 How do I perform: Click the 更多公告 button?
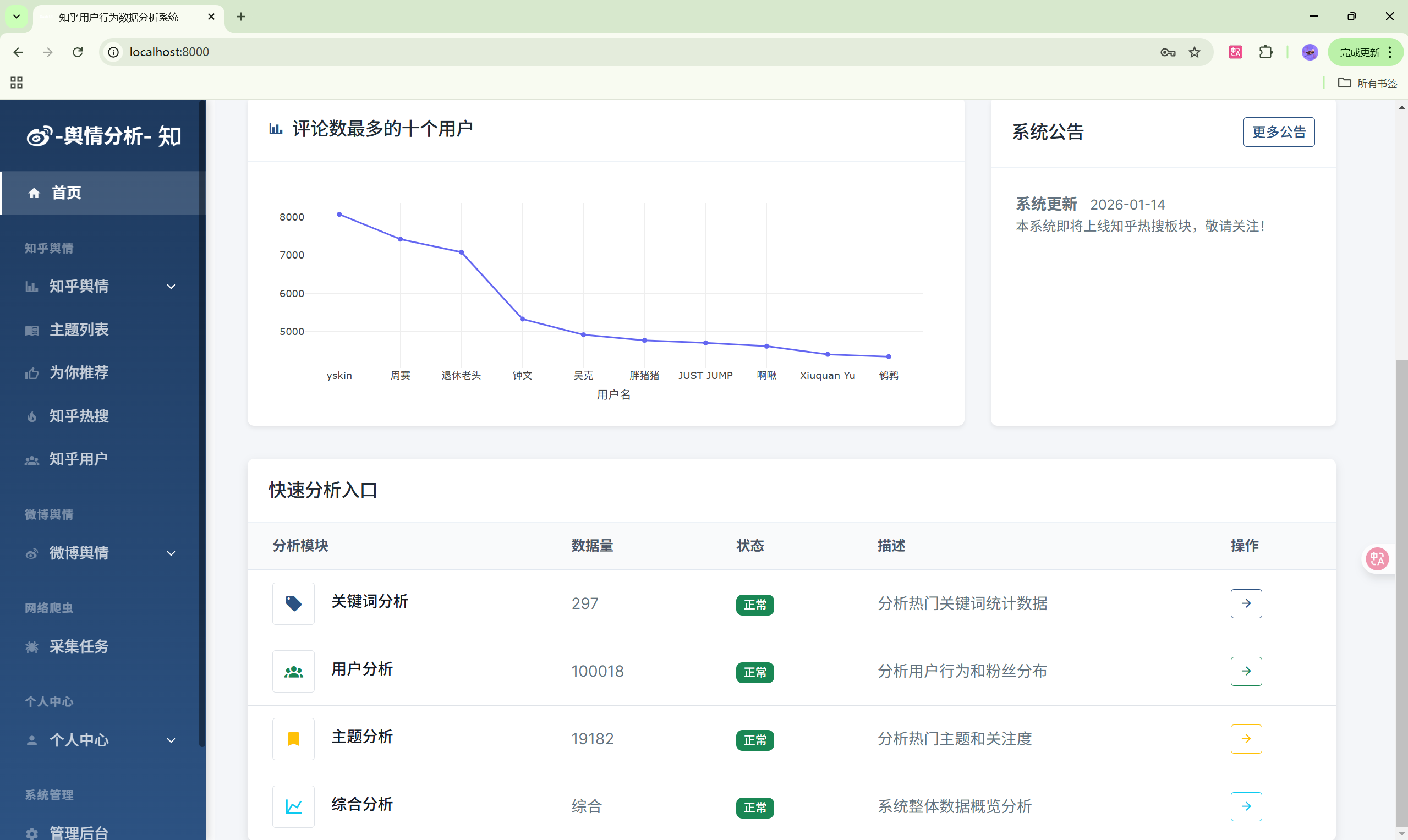click(x=1278, y=132)
